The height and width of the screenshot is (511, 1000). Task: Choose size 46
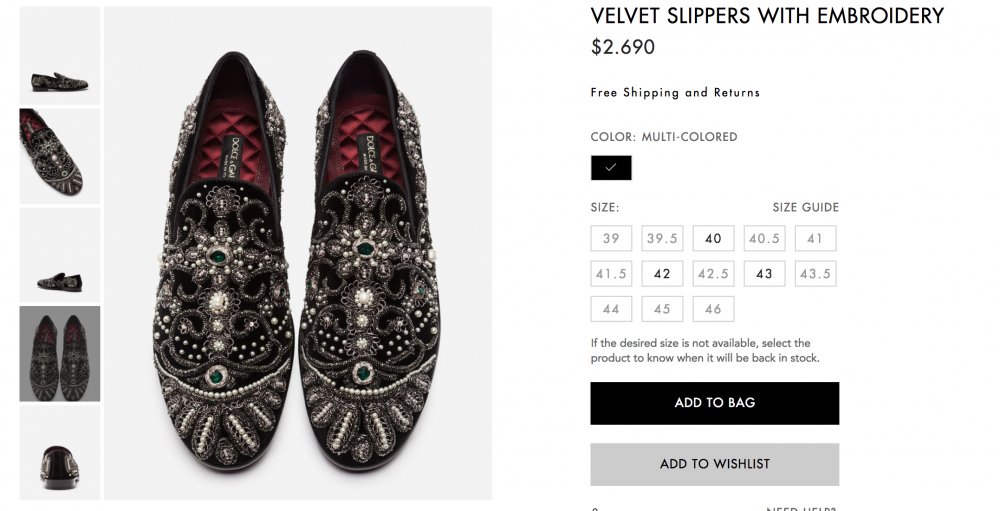pyautogui.click(x=713, y=309)
